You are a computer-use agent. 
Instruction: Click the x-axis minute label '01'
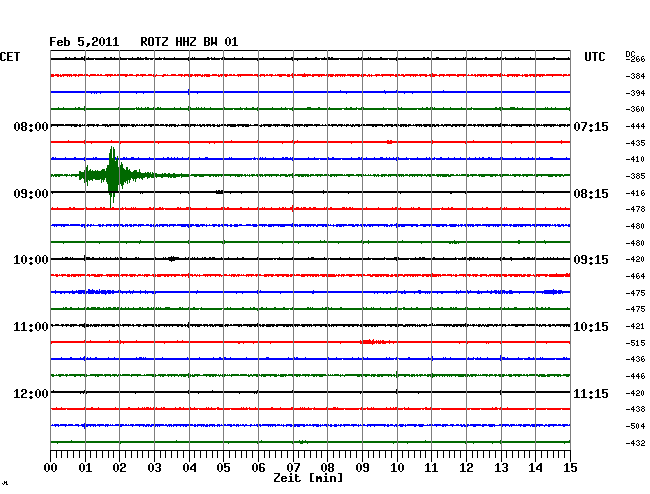click(85, 468)
